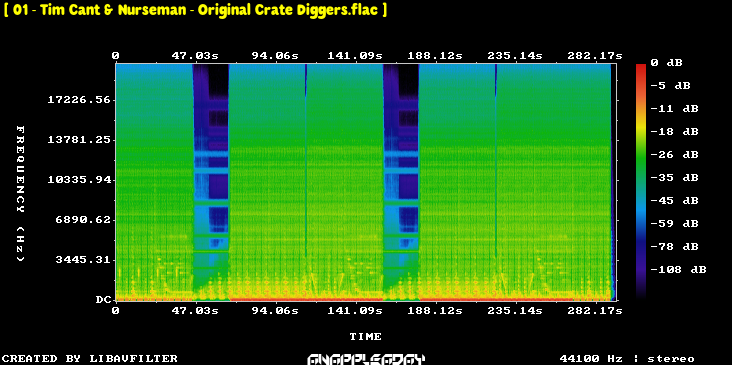
Task: Click the bottom '282.17s' time label
Action: 595,311
